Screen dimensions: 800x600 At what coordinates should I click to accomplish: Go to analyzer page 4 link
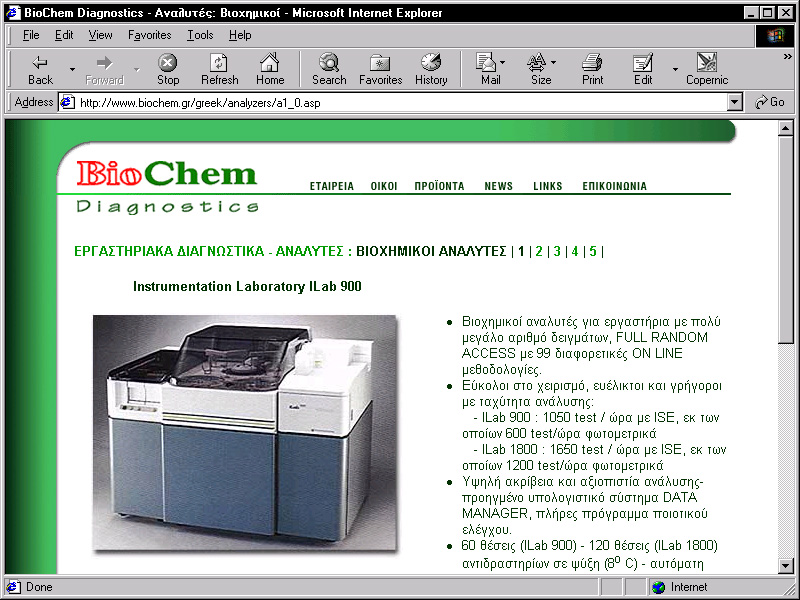[x=575, y=251]
